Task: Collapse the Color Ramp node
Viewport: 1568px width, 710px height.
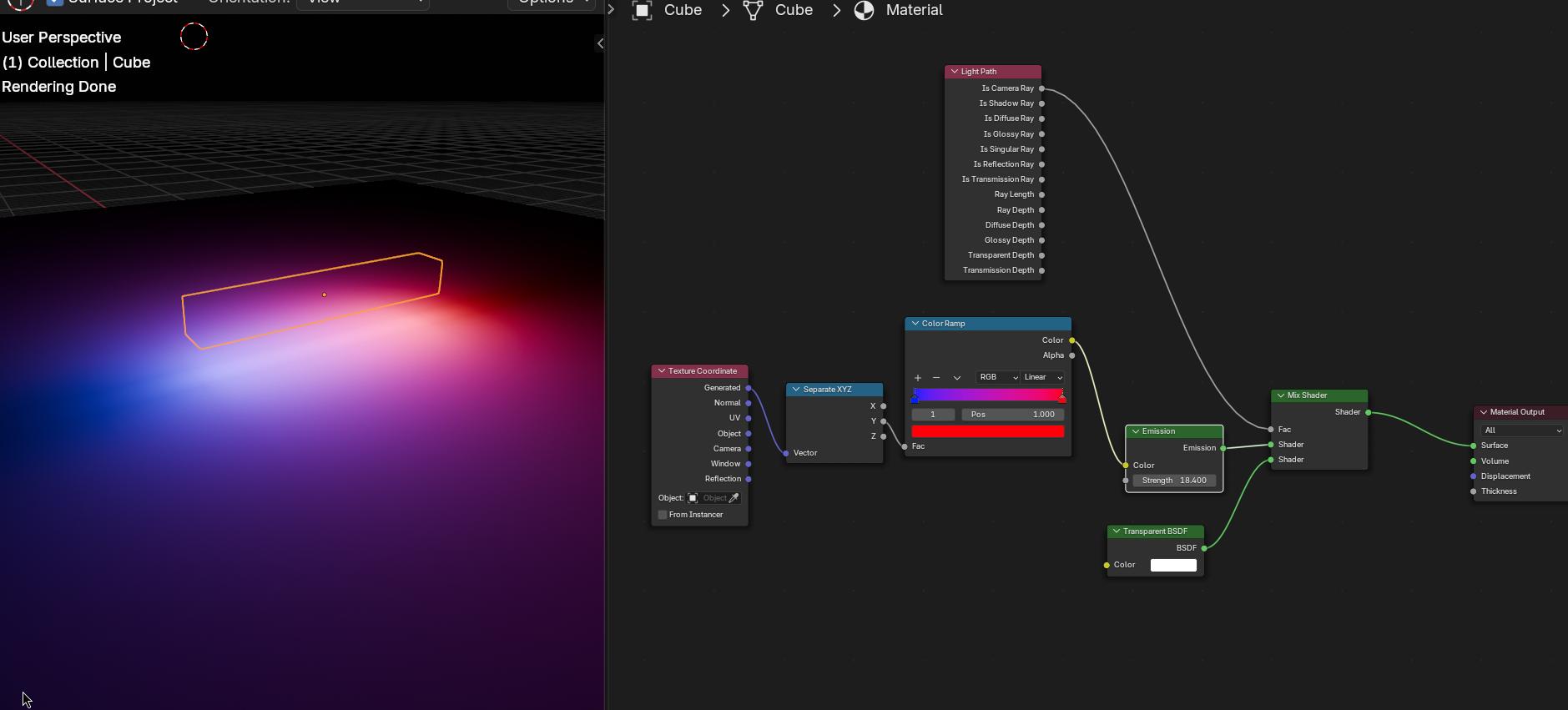Action: [915, 324]
